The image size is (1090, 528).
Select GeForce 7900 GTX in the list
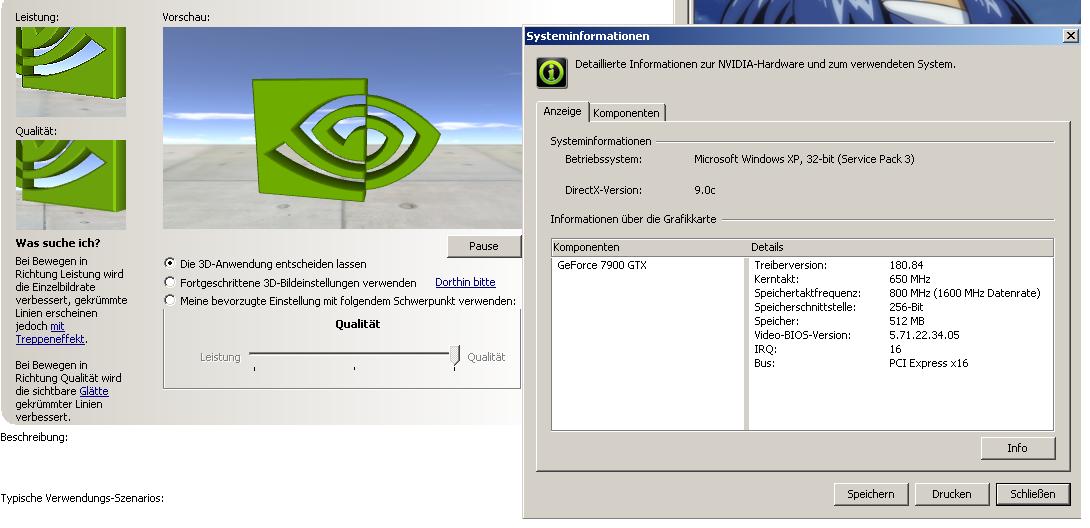point(602,265)
